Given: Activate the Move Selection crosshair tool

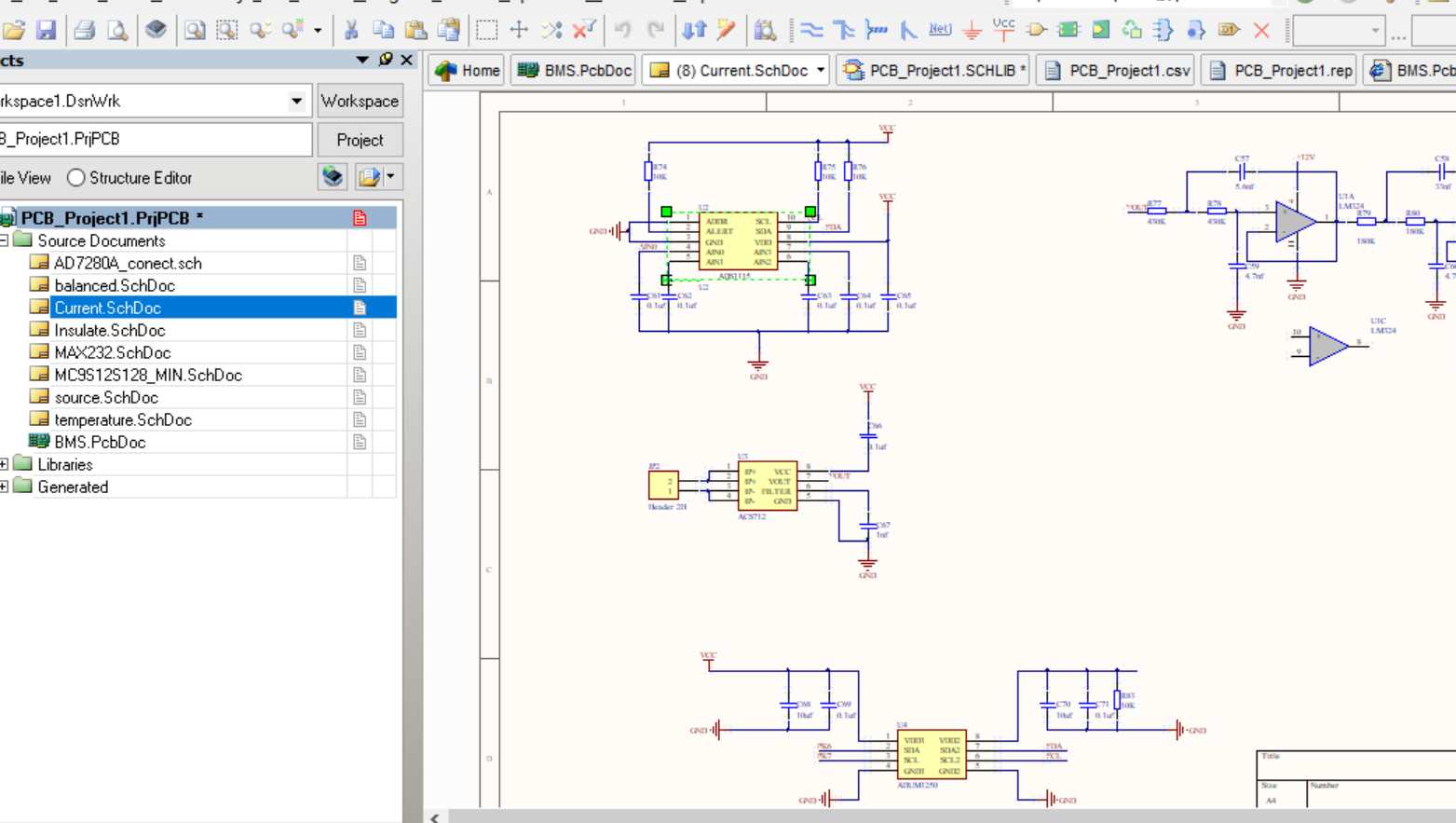Looking at the screenshot, I should pyautogui.click(x=519, y=31).
